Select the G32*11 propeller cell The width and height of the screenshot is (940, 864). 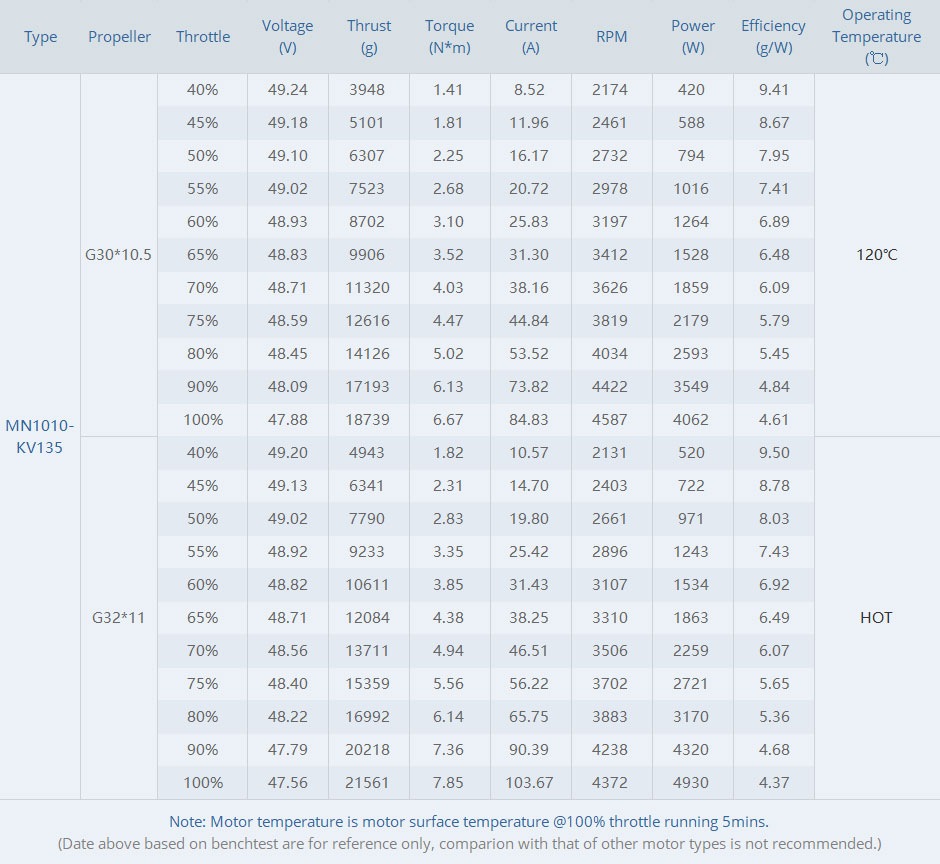click(x=119, y=617)
